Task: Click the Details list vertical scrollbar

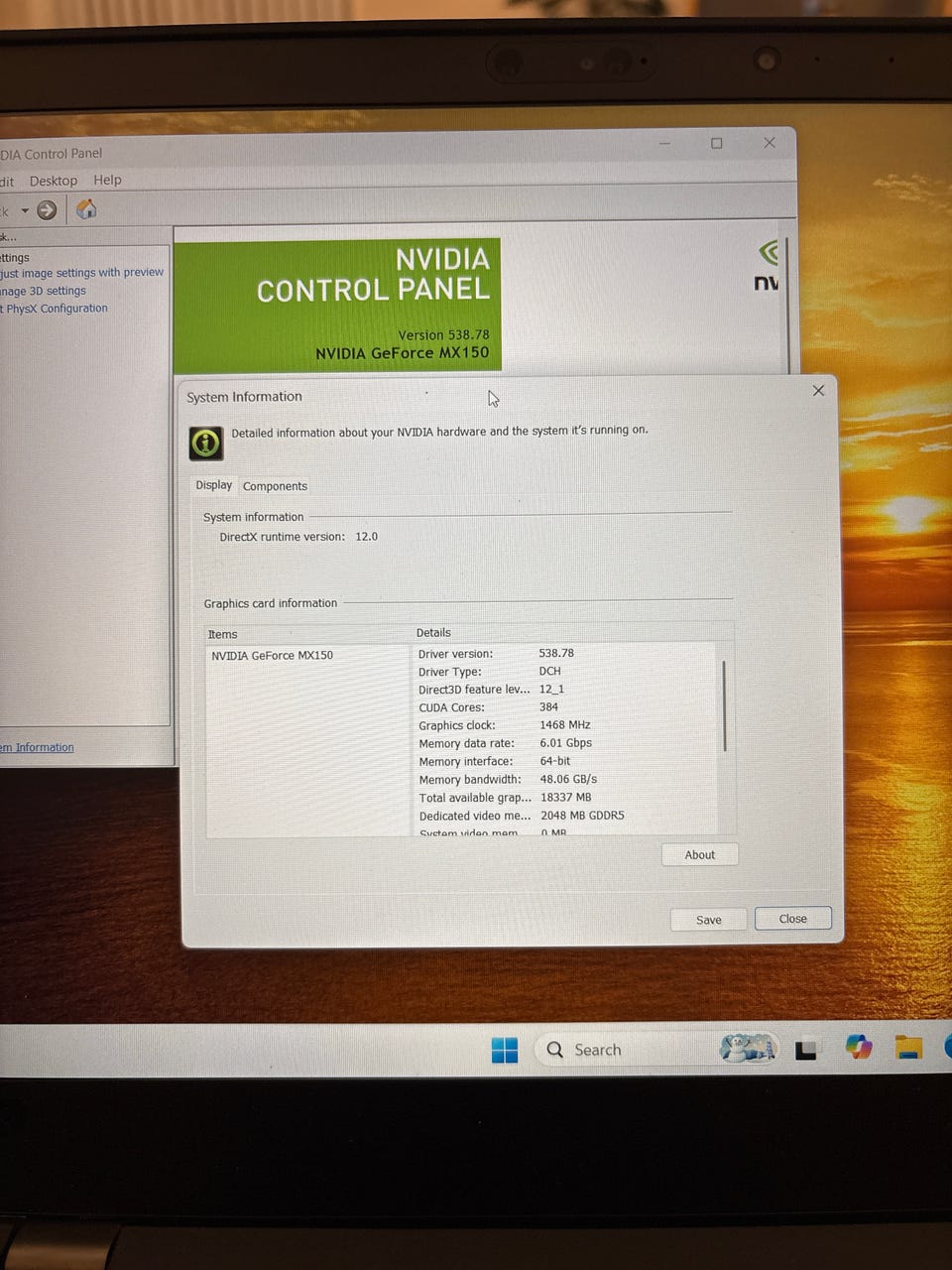Action: pos(725,705)
